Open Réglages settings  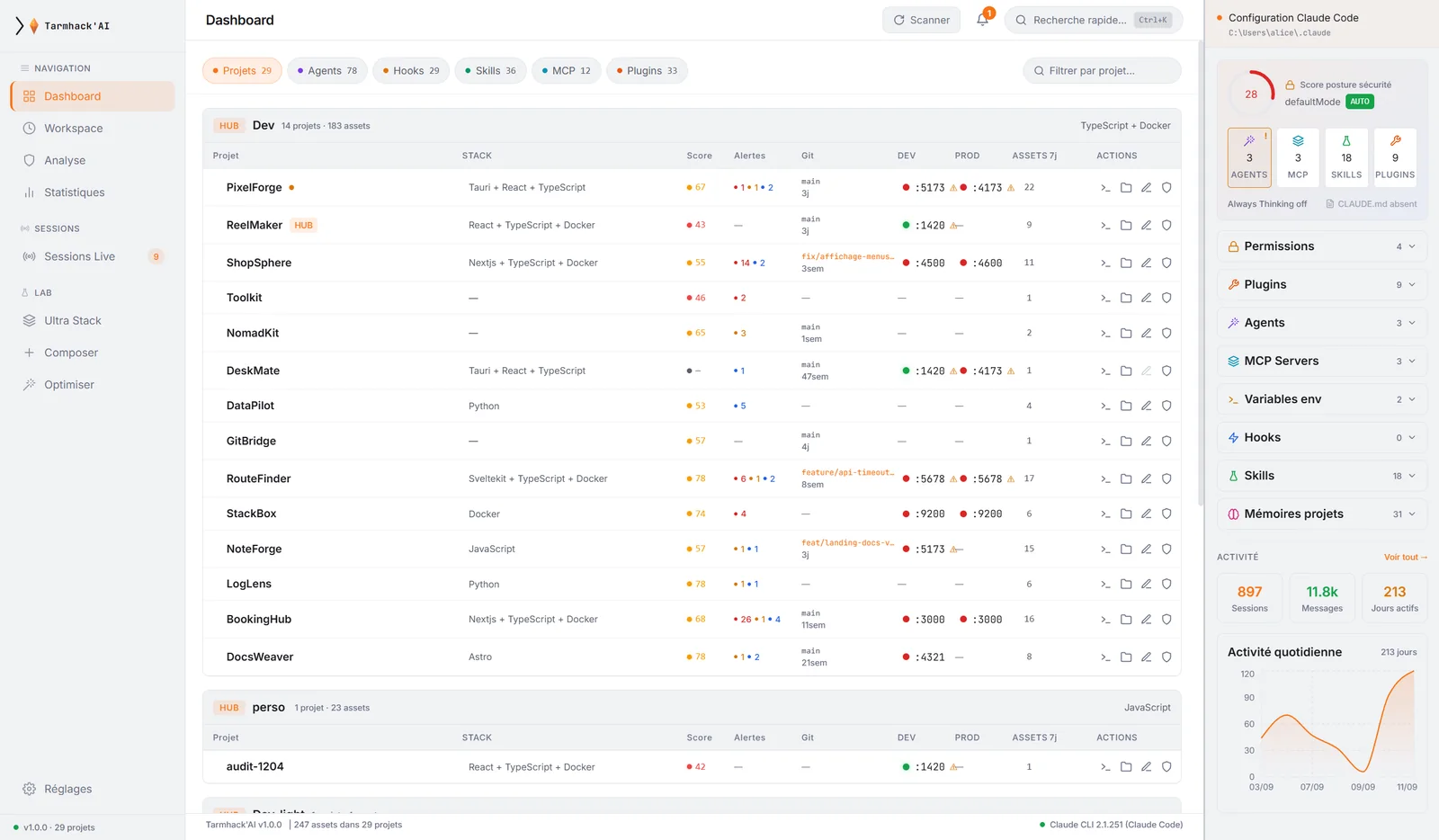[x=93, y=790]
